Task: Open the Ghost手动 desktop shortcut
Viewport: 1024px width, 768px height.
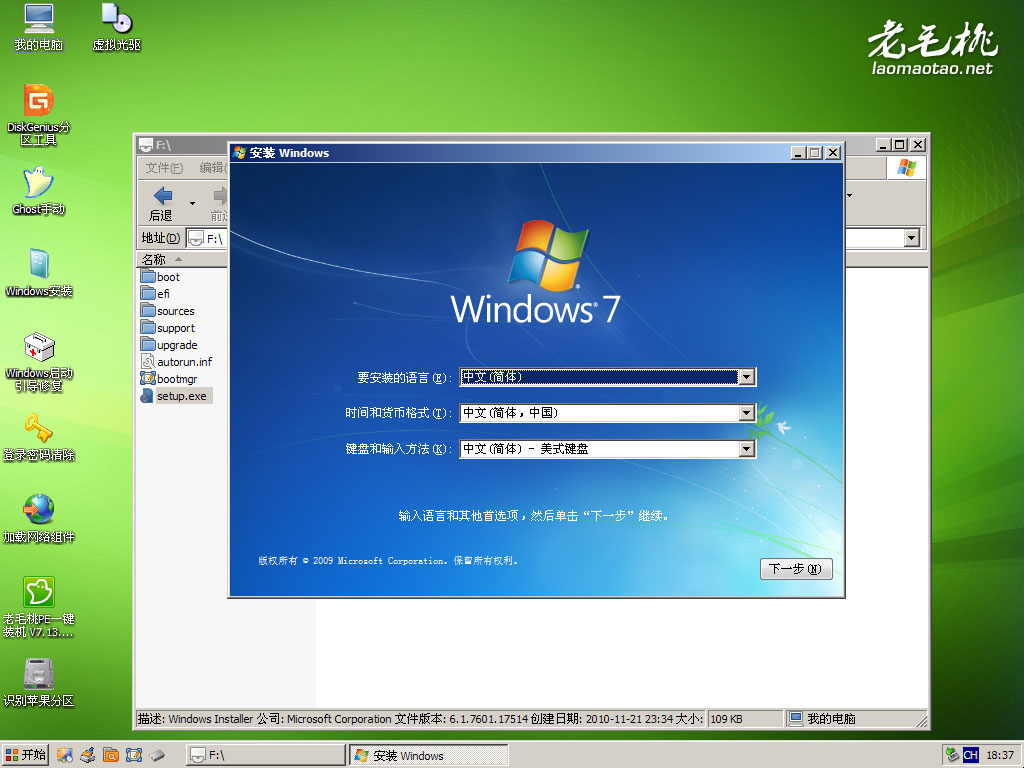Action: [x=39, y=191]
